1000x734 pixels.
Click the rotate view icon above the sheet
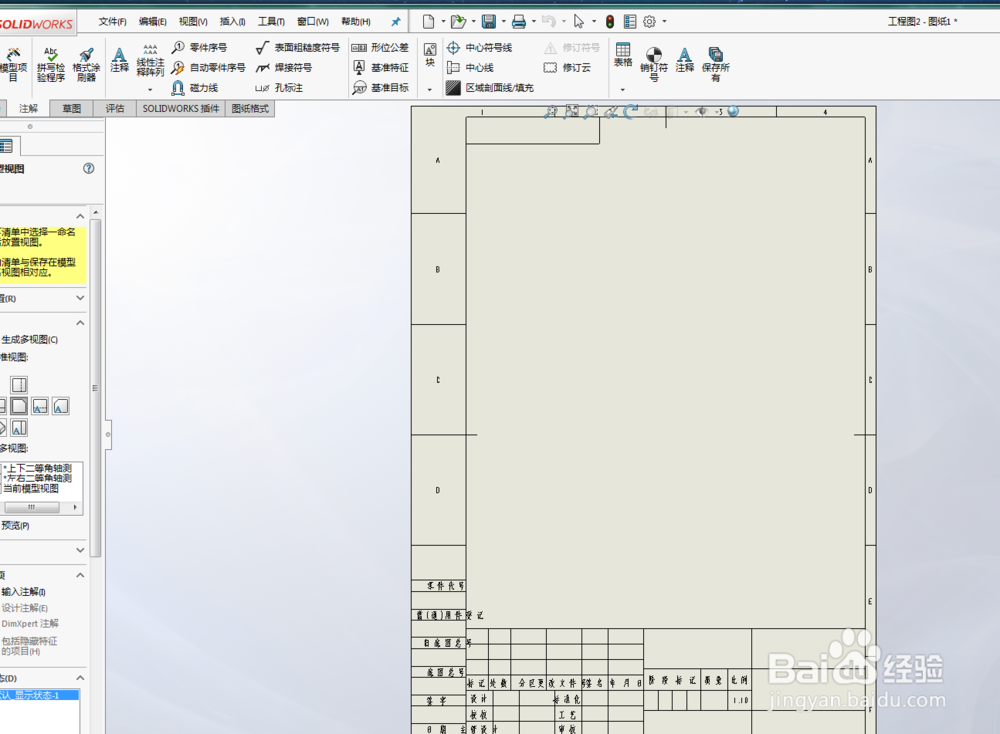(x=631, y=112)
